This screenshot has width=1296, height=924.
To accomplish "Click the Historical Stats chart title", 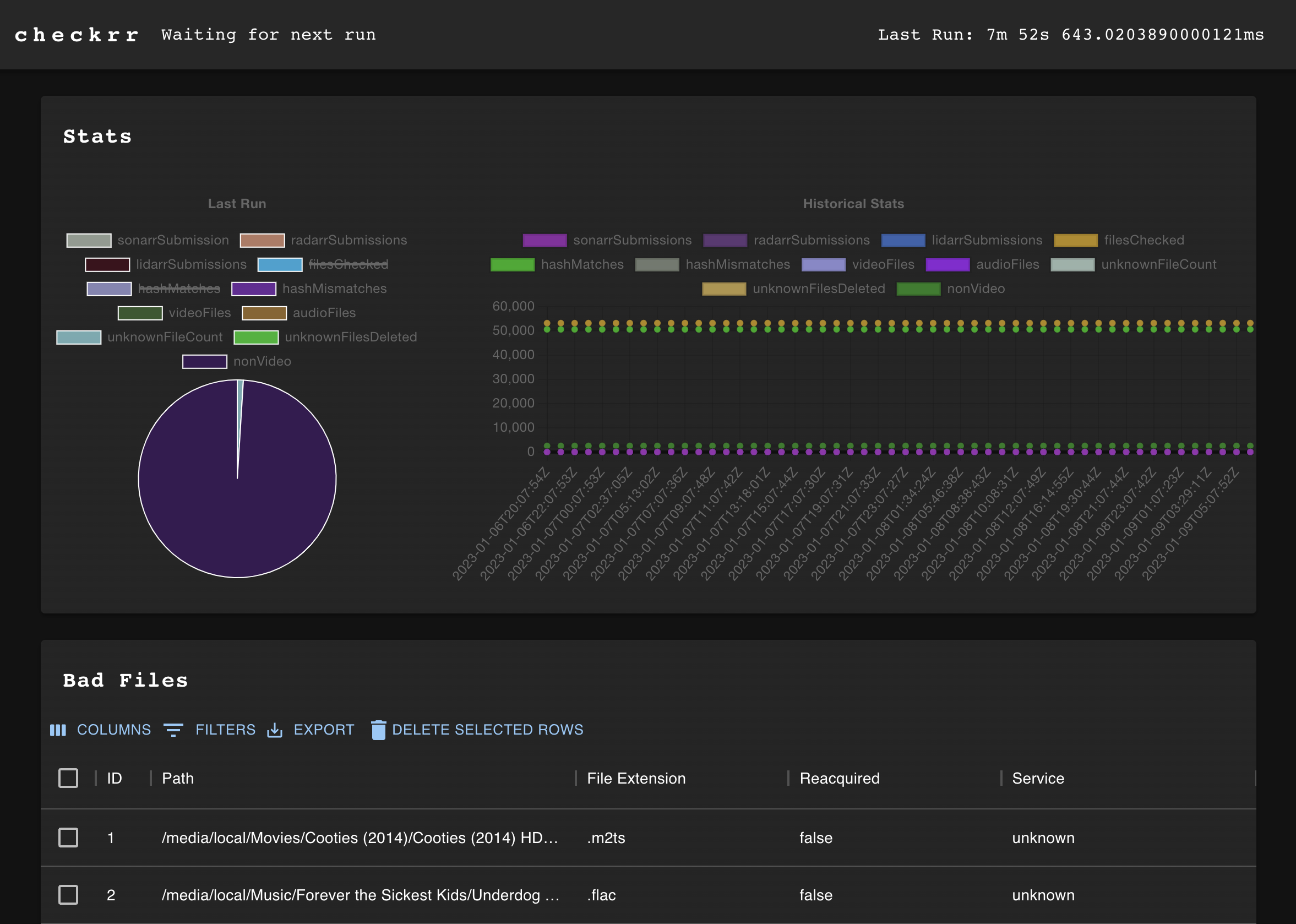I will (853, 204).
